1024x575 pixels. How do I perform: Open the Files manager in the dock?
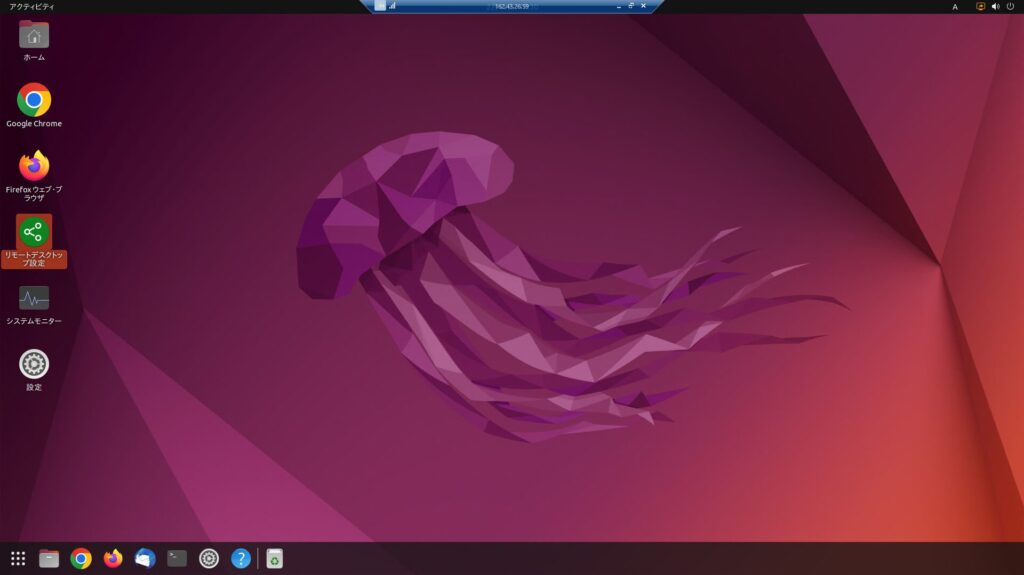pyautogui.click(x=49, y=559)
